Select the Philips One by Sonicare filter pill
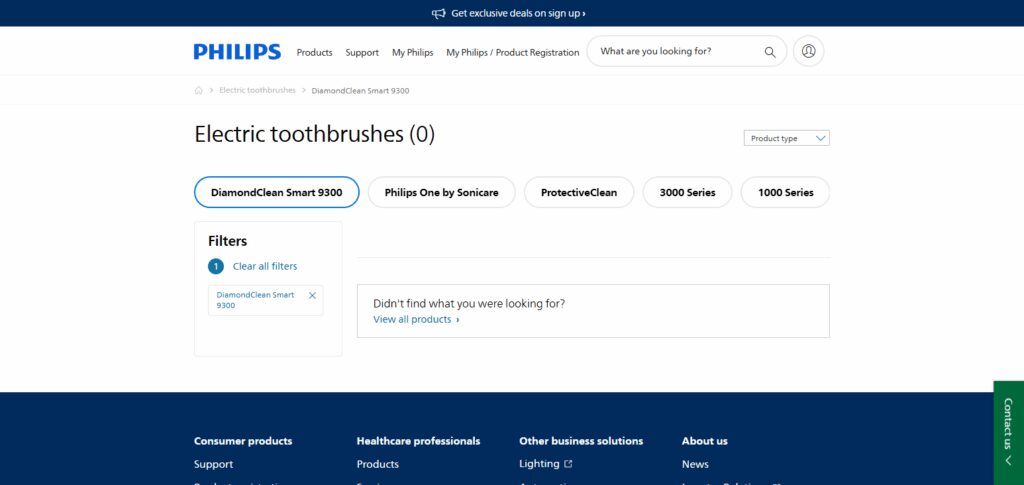1024x485 pixels. [441, 193]
